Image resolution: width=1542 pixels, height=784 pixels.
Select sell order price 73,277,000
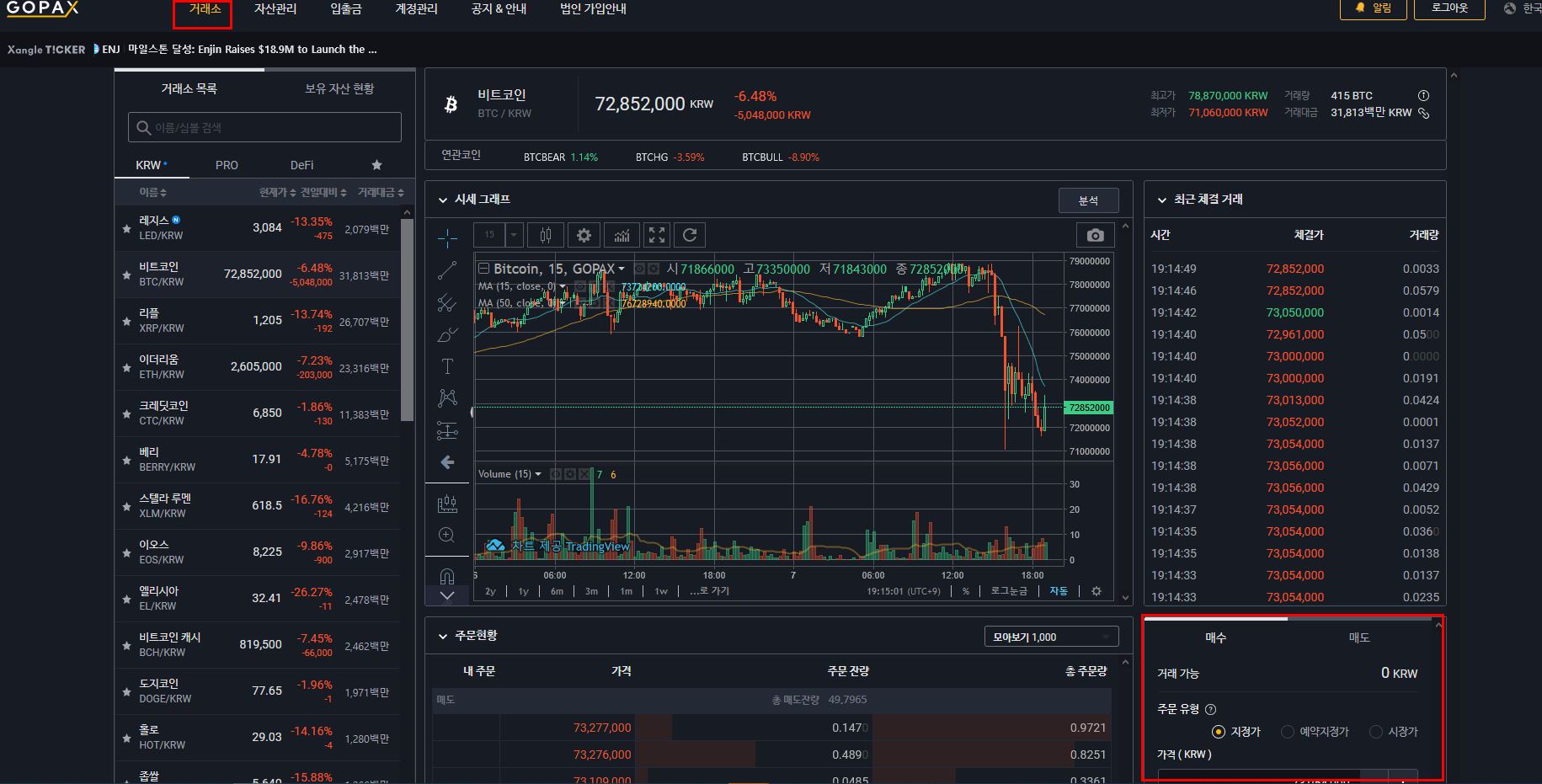click(602, 728)
